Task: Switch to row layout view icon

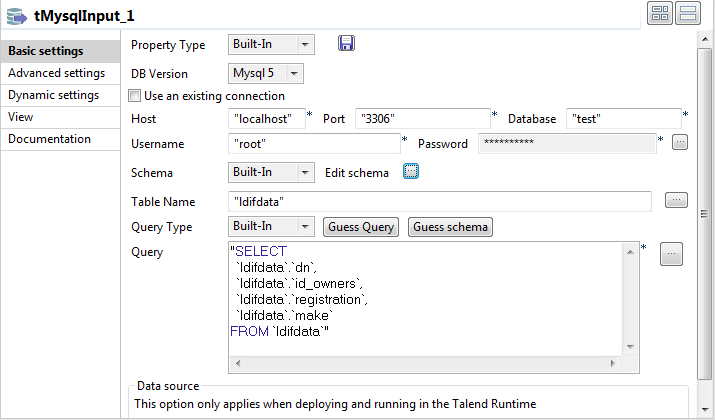Action: coord(687,13)
